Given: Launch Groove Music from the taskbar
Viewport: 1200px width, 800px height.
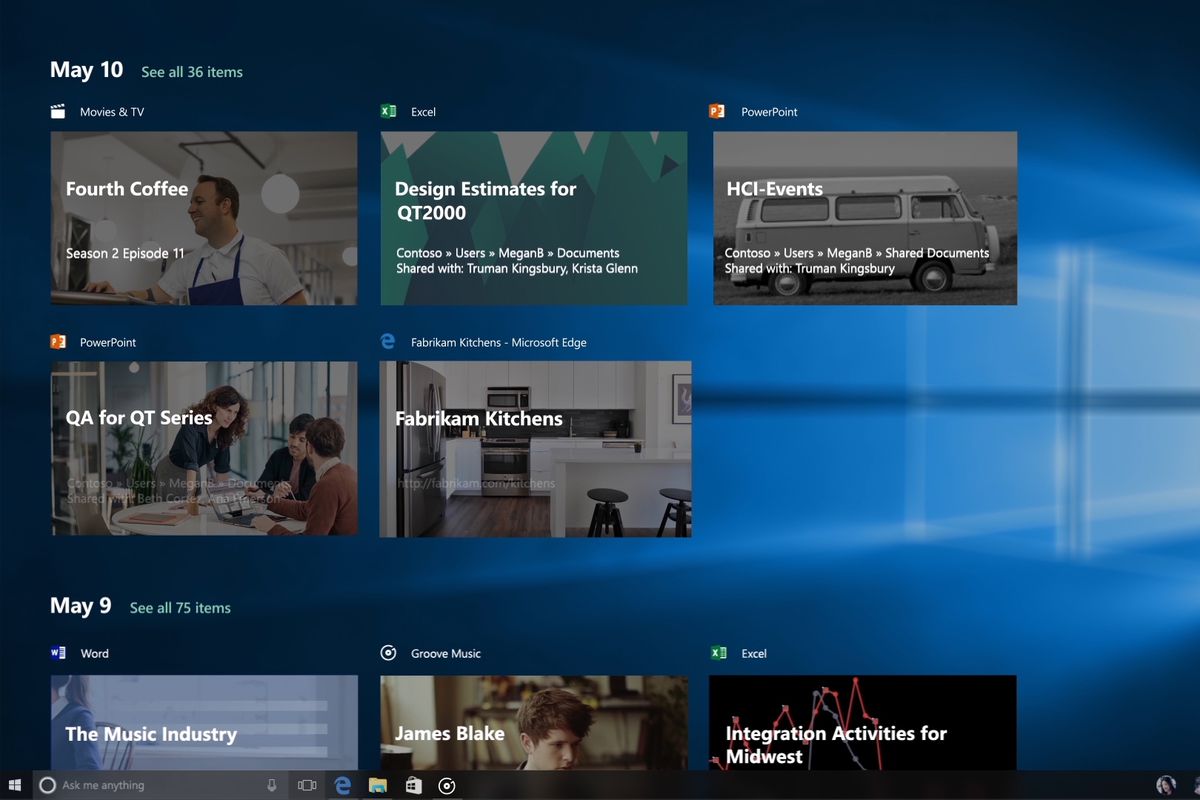Looking at the screenshot, I should click(x=447, y=786).
